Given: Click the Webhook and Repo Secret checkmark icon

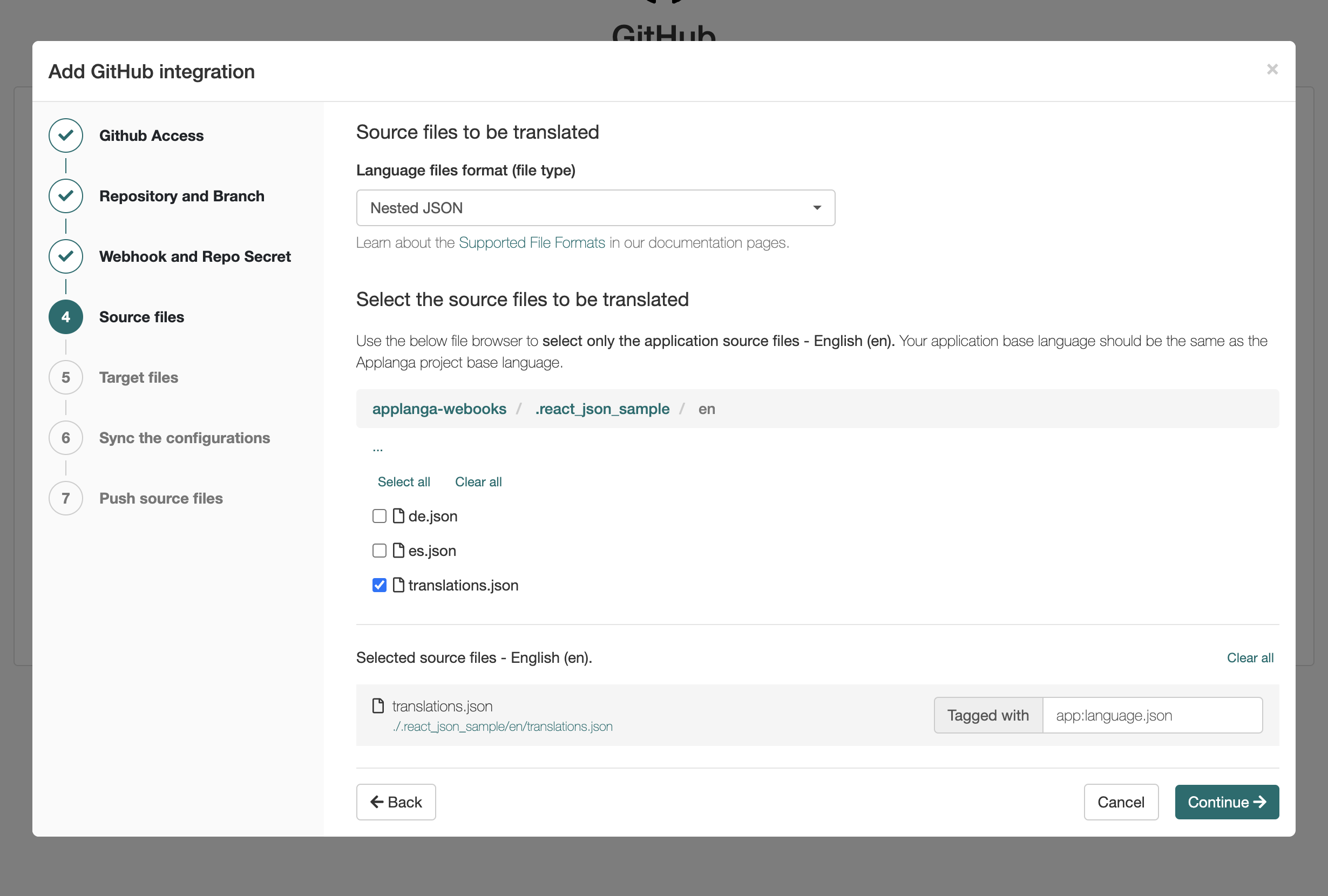Looking at the screenshot, I should tap(66, 256).
